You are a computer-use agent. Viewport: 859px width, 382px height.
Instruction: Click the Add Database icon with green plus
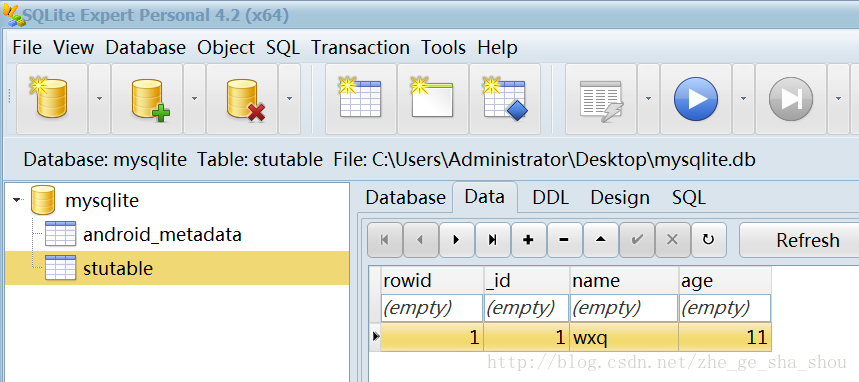(147, 99)
